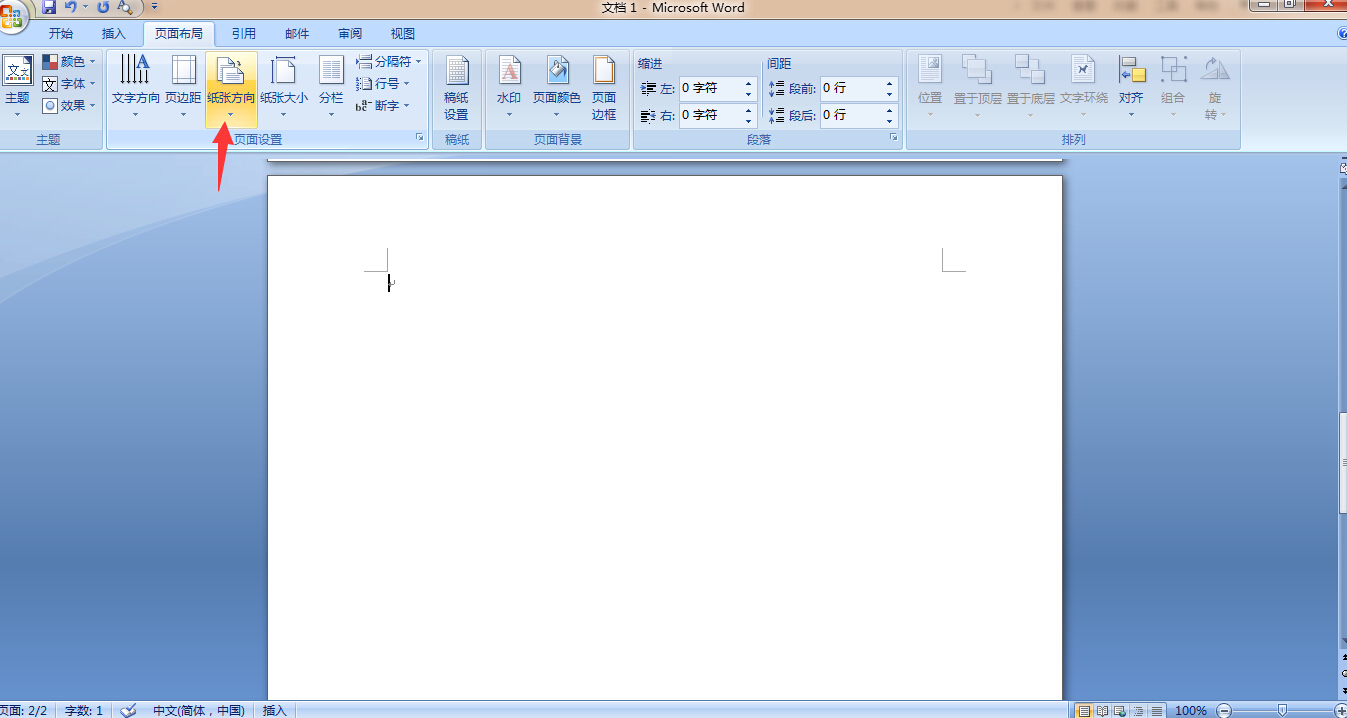
Task: Increase spacing before with up arrow
Action: (890, 83)
